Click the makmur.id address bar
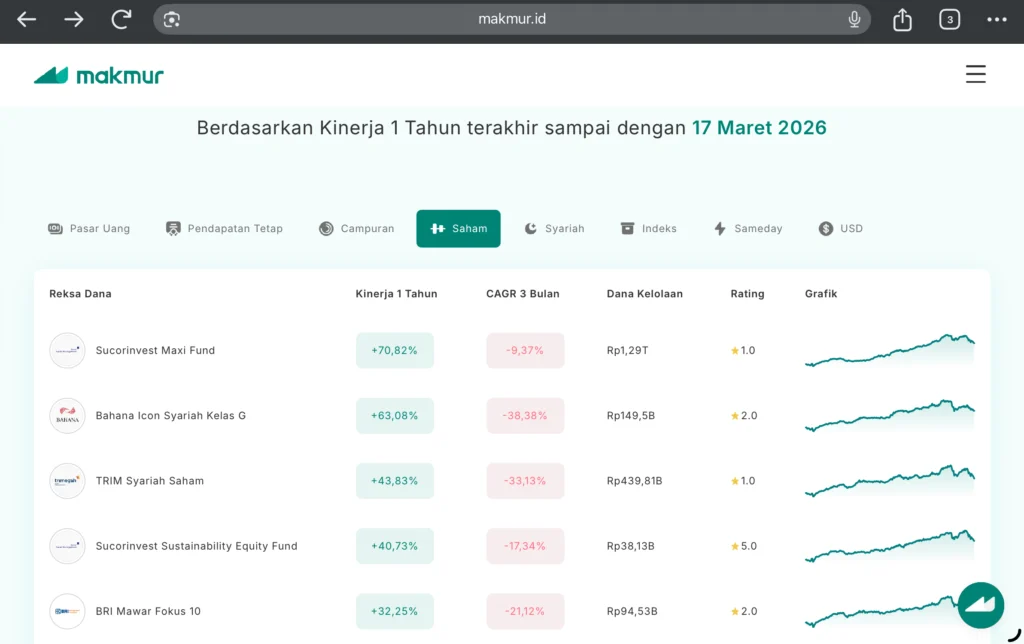 (512, 18)
